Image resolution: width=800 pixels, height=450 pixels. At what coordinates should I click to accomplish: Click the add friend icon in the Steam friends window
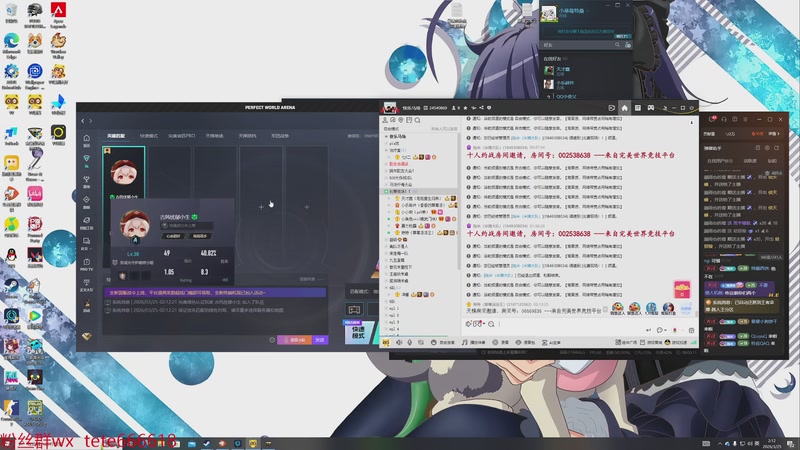click(628, 45)
